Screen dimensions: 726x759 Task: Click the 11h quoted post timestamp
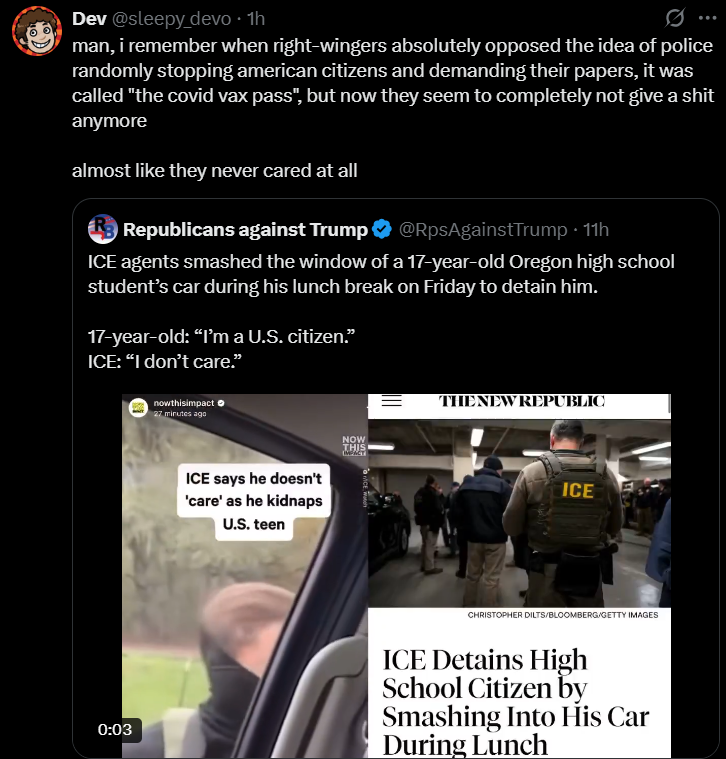(595, 229)
